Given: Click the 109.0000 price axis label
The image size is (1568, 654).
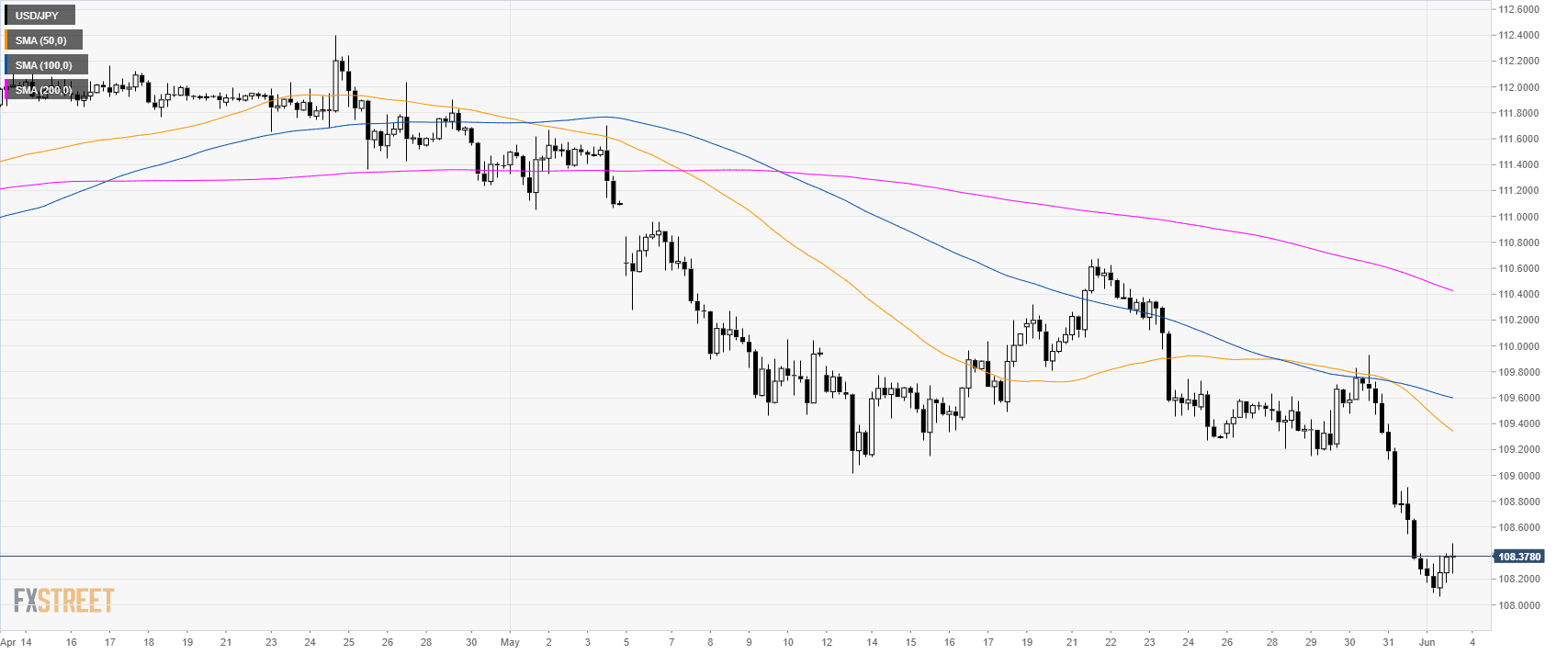Looking at the screenshot, I should coord(1518,476).
